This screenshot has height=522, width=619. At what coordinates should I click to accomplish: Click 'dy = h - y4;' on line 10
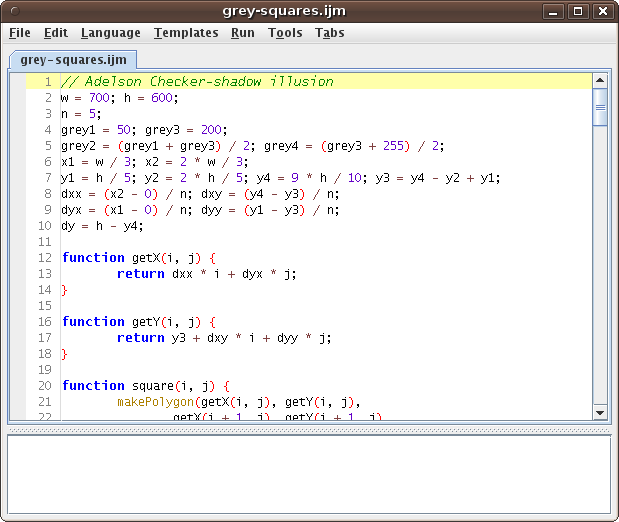pyautogui.click(x=102, y=226)
